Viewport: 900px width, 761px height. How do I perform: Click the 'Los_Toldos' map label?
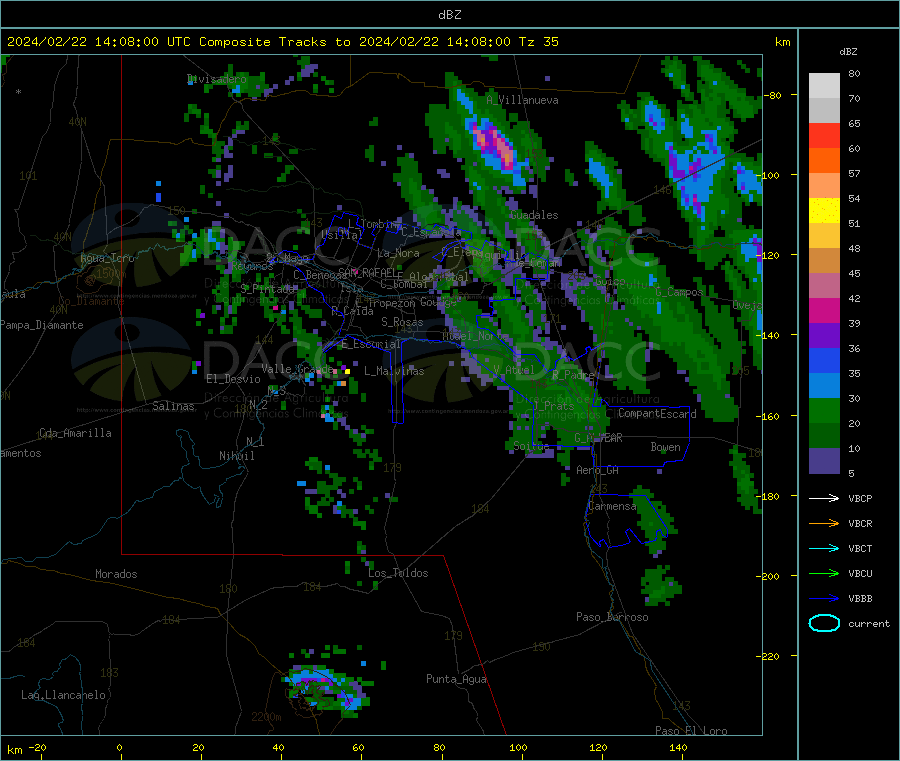click(x=398, y=573)
